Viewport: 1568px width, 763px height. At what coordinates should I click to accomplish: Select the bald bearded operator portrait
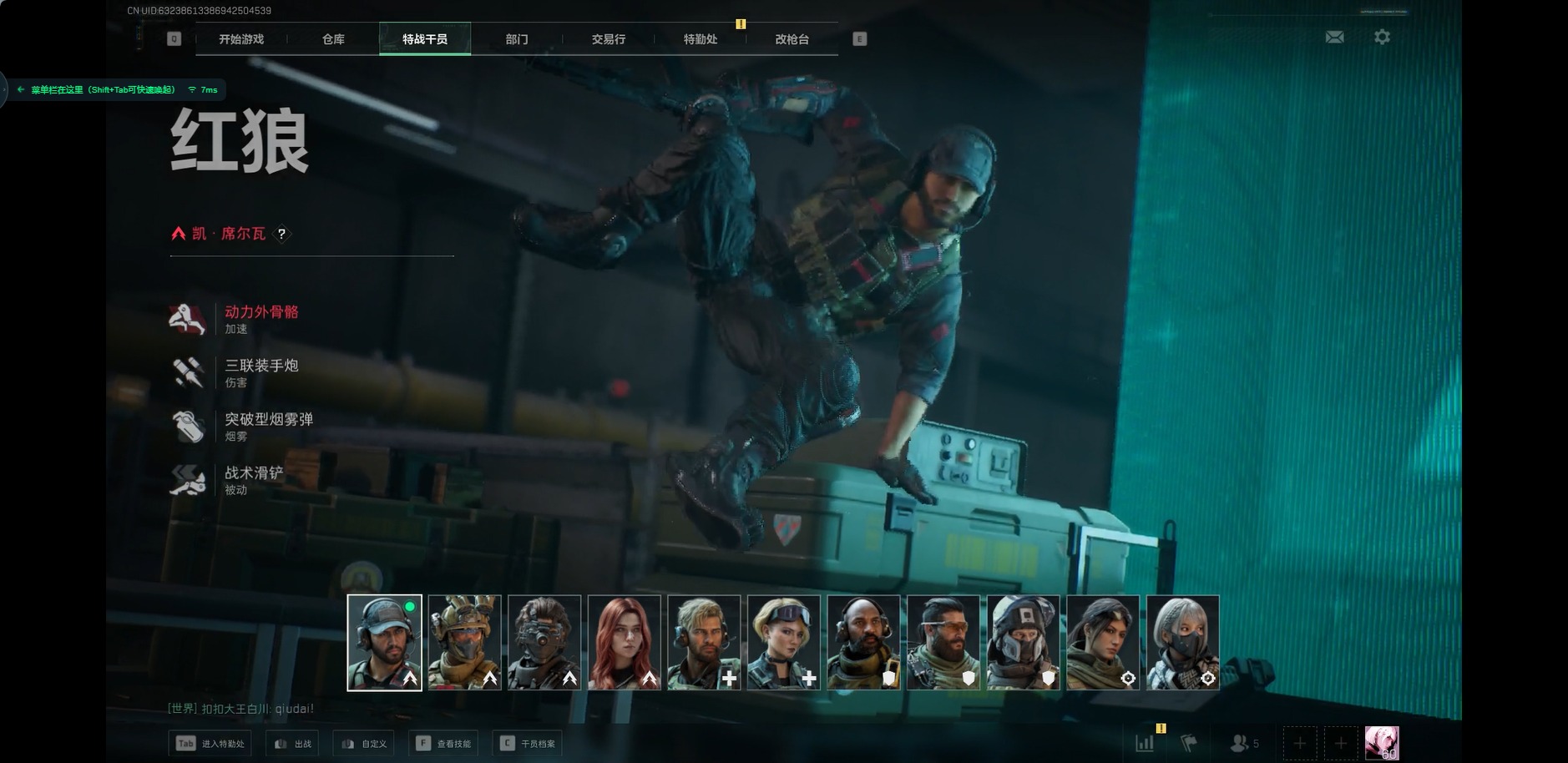click(x=864, y=643)
